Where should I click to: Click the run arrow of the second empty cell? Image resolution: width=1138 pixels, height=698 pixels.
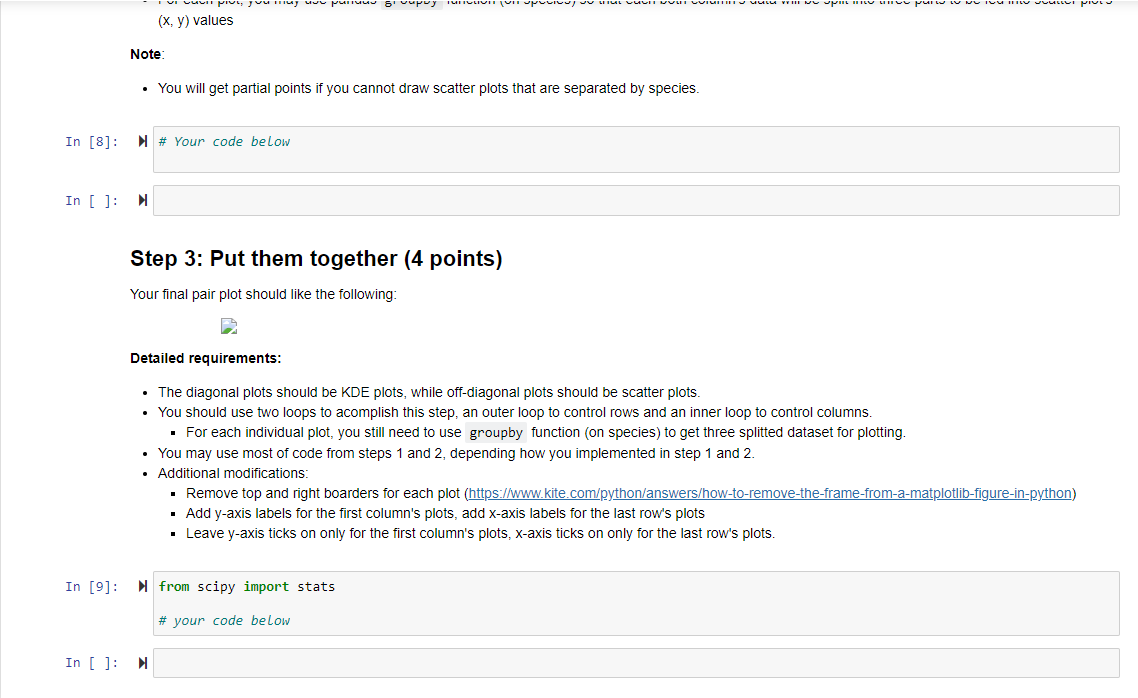pyautogui.click(x=143, y=662)
